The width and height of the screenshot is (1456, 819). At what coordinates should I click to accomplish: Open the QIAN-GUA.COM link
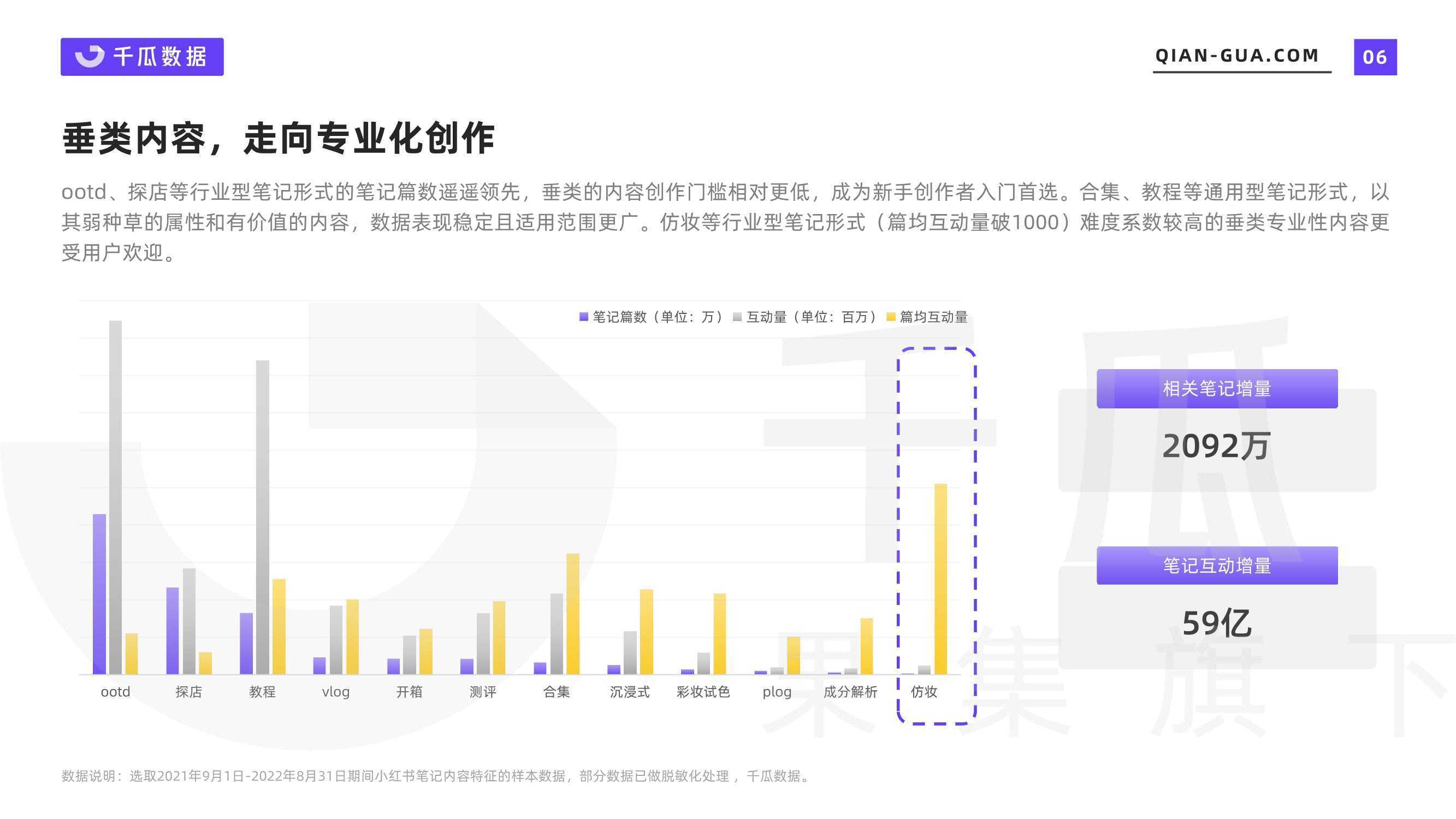click(x=1236, y=56)
